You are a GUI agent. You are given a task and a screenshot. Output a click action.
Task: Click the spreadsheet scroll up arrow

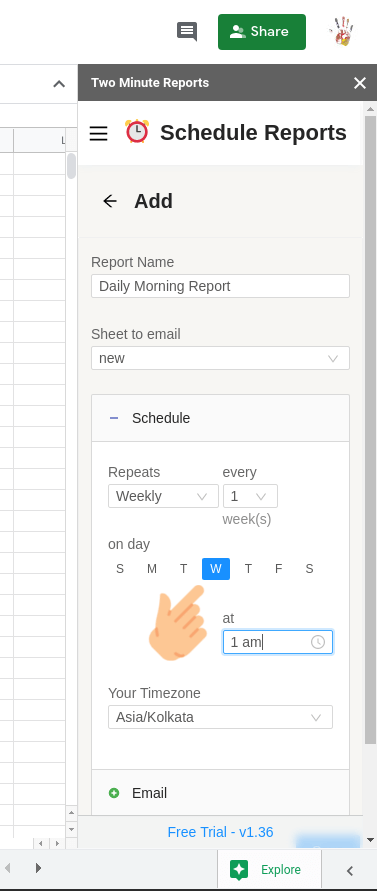[x=72, y=813]
